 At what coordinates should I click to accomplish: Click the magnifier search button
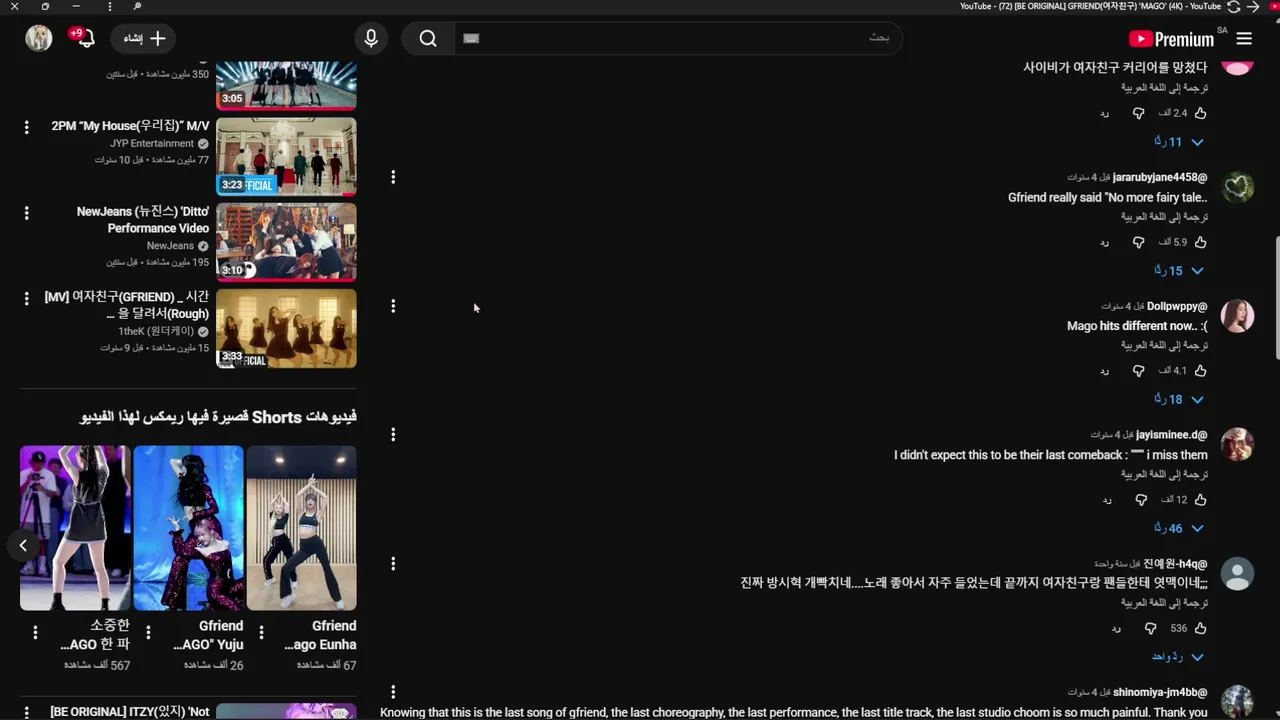[x=428, y=39]
